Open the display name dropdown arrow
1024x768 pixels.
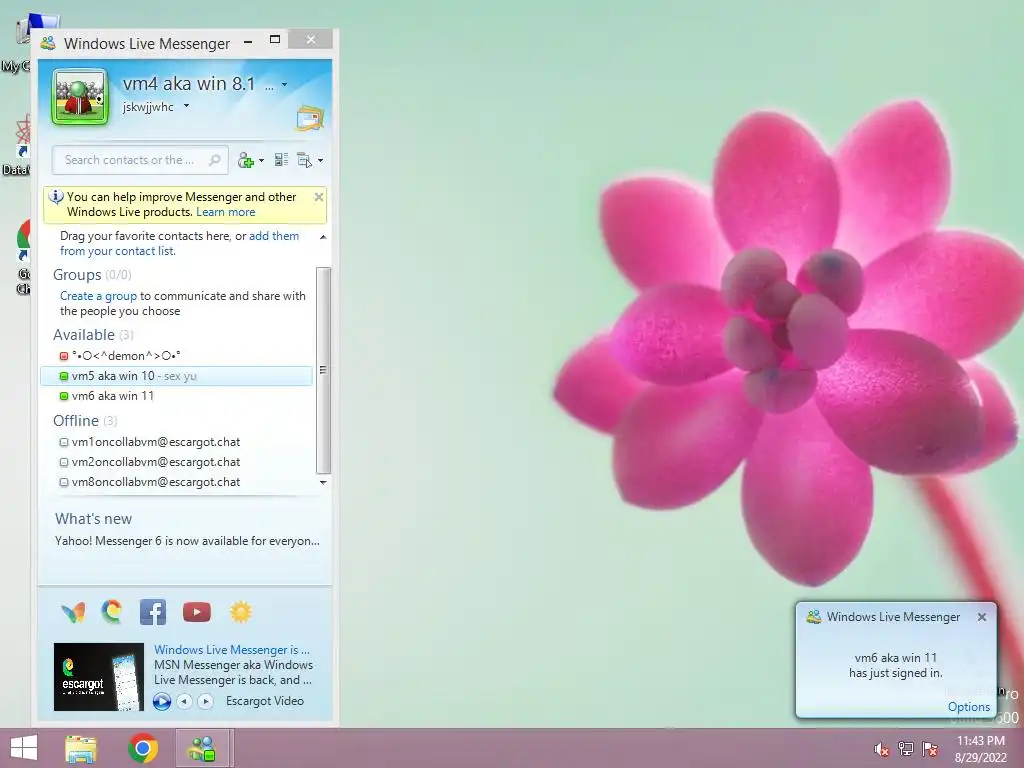click(284, 84)
